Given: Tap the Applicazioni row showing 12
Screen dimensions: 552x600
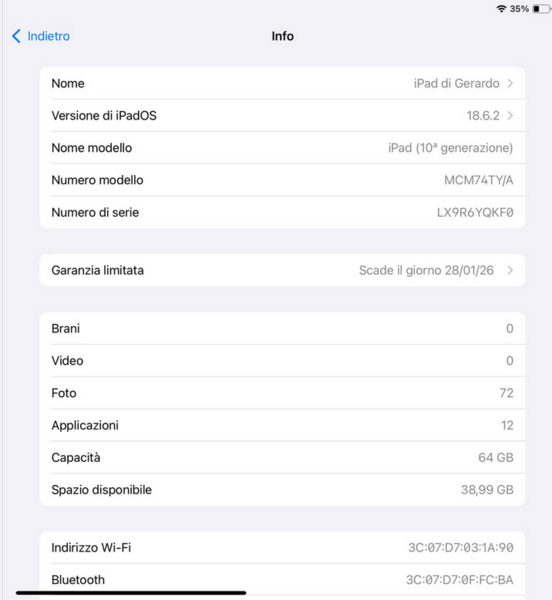Looking at the screenshot, I should click(x=282, y=425).
